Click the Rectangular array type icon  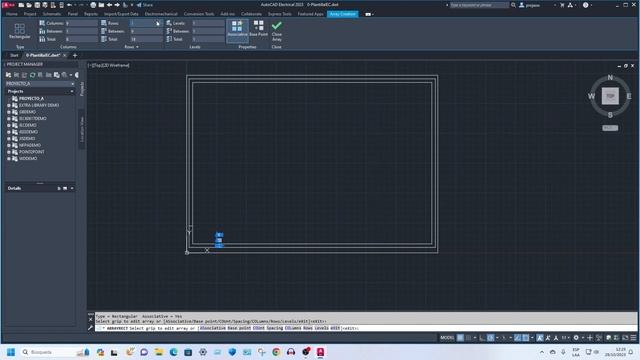(x=20, y=31)
